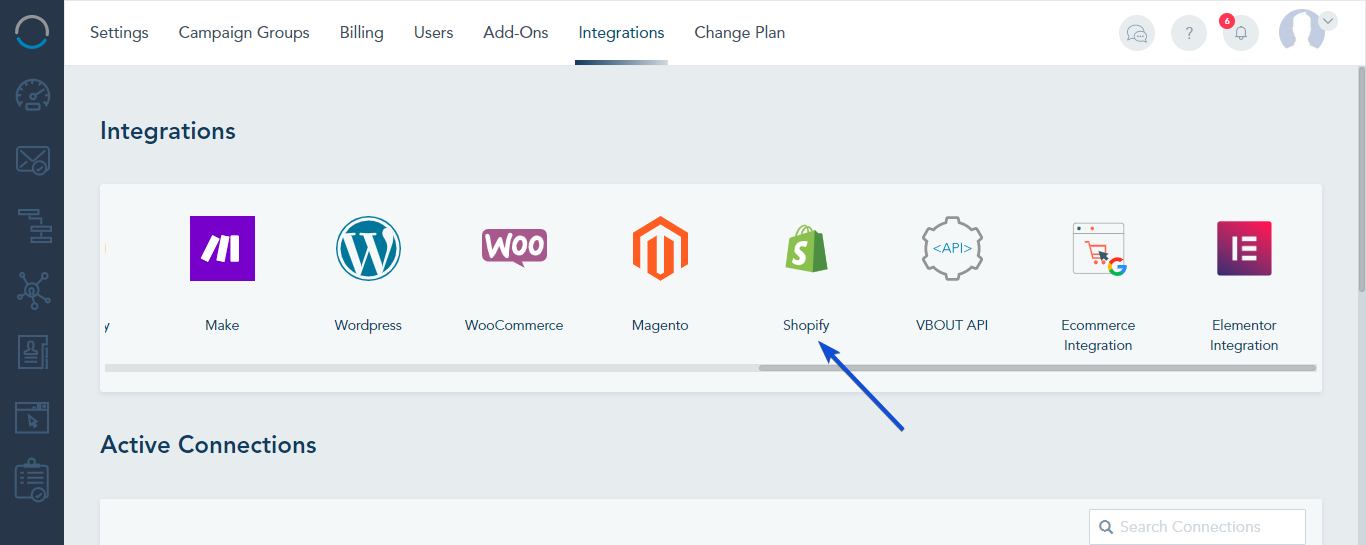The image size is (1366, 545).
Task: Open the social media network icon in the sidebar
Action: coord(32,290)
